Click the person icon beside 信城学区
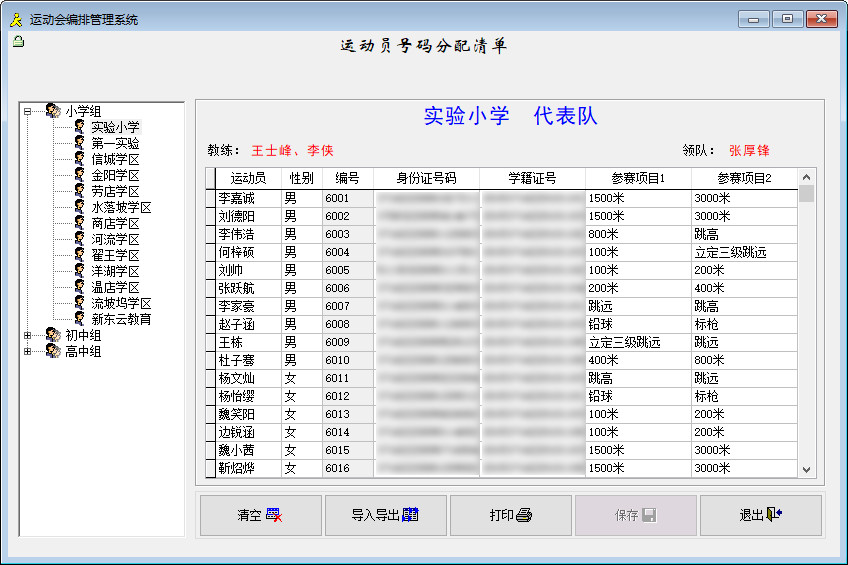Viewport: 848px width, 565px height. click(80, 159)
